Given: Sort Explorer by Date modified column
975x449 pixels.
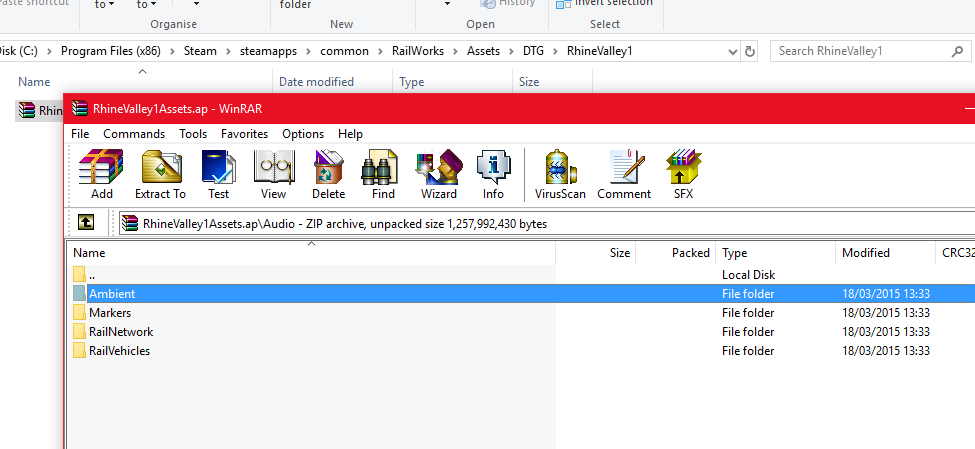Looking at the screenshot, I should point(333,81).
